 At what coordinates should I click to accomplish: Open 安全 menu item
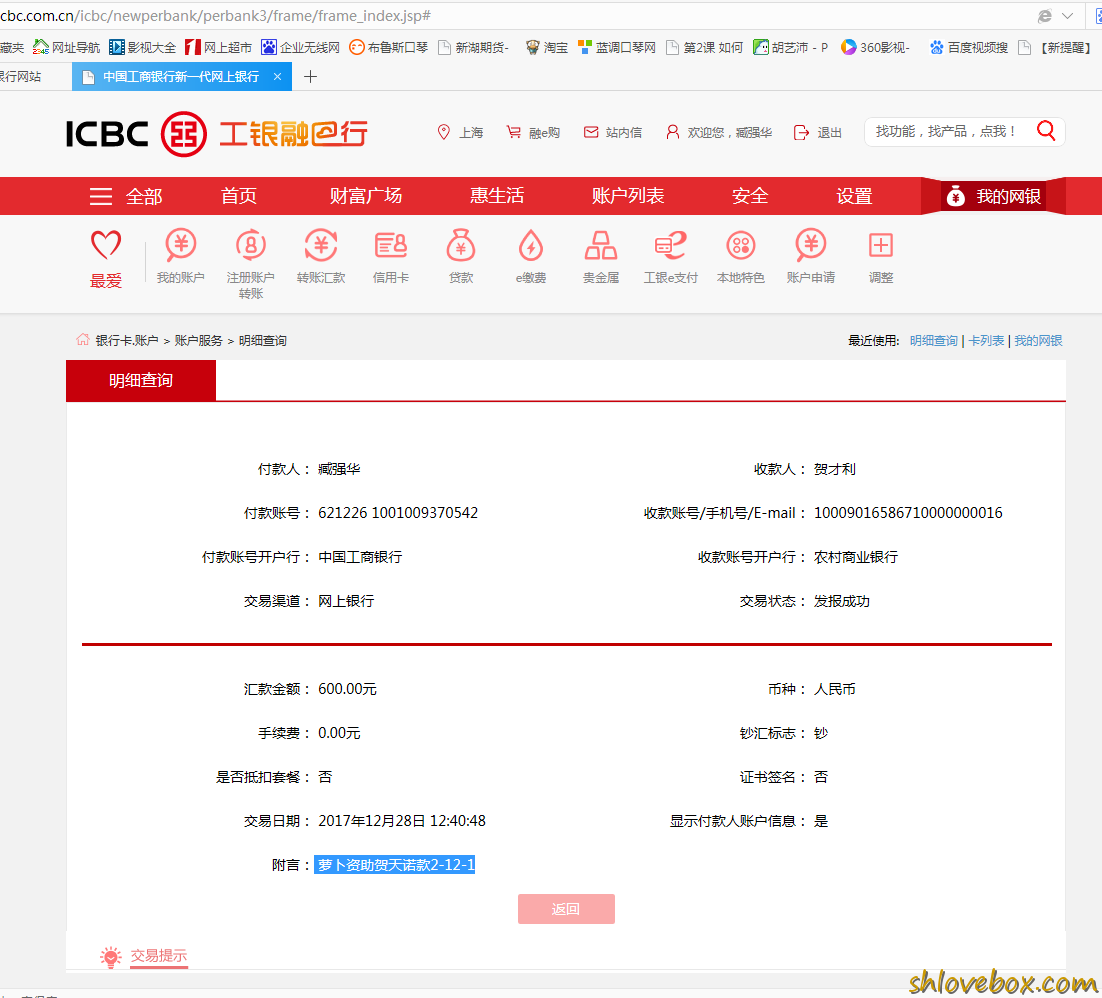pyautogui.click(x=750, y=196)
